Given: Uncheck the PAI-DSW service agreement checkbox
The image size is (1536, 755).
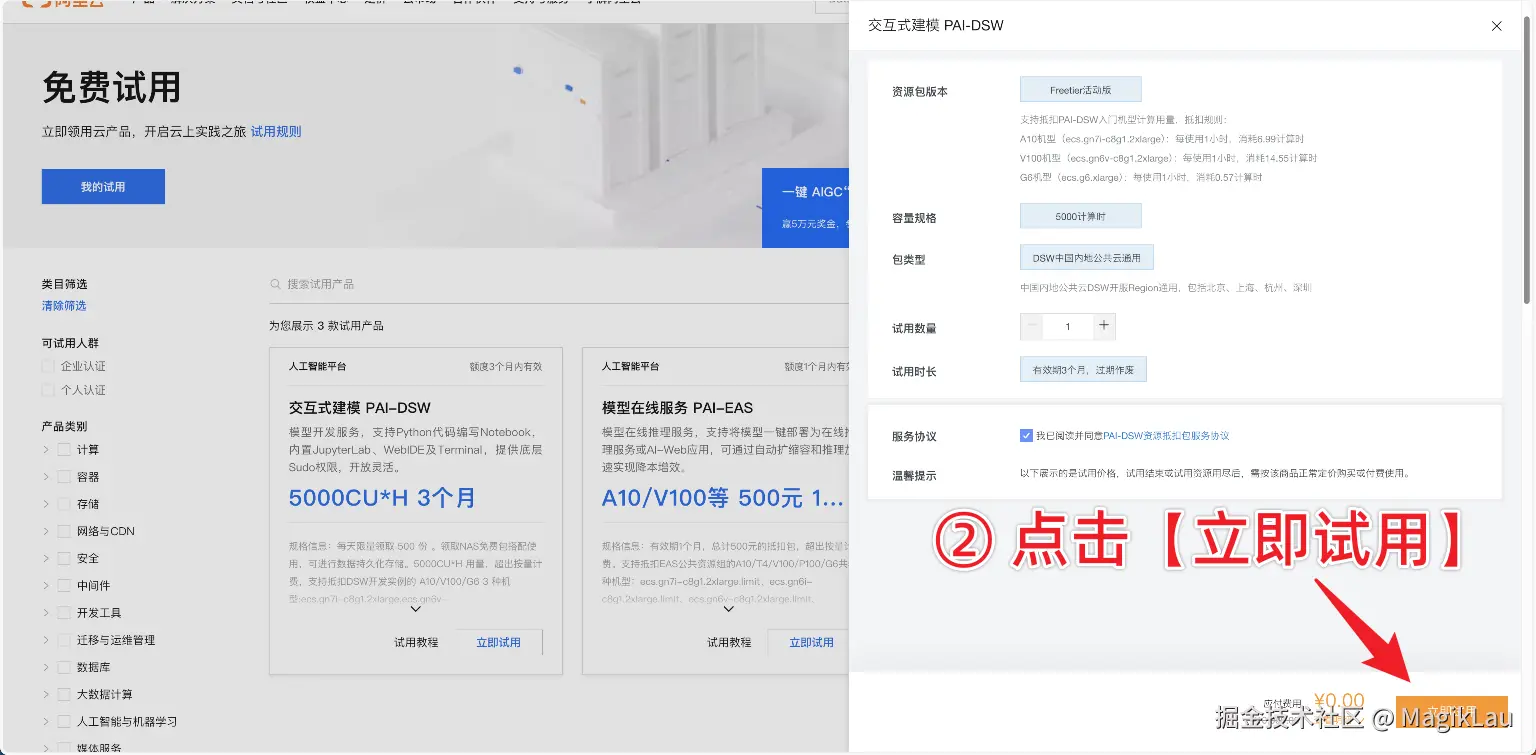Looking at the screenshot, I should [x=1026, y=435].
